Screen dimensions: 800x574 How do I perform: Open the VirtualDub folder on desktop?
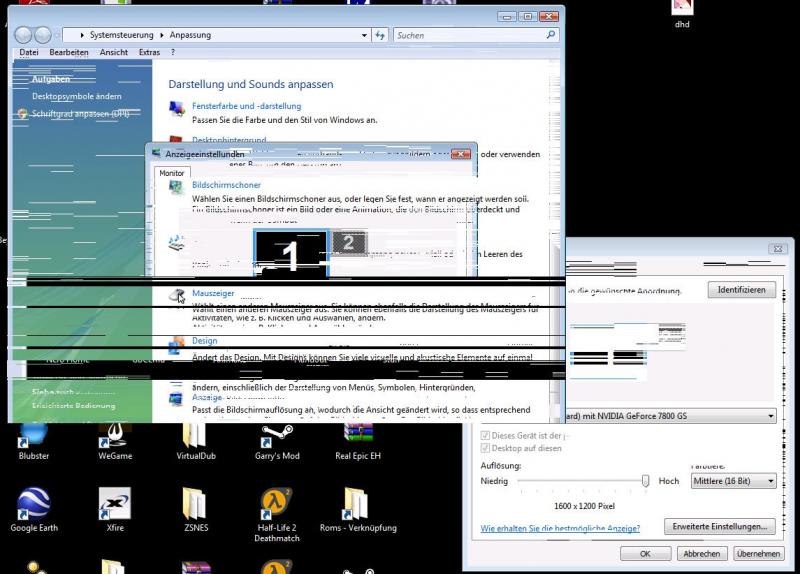[196, 436]
